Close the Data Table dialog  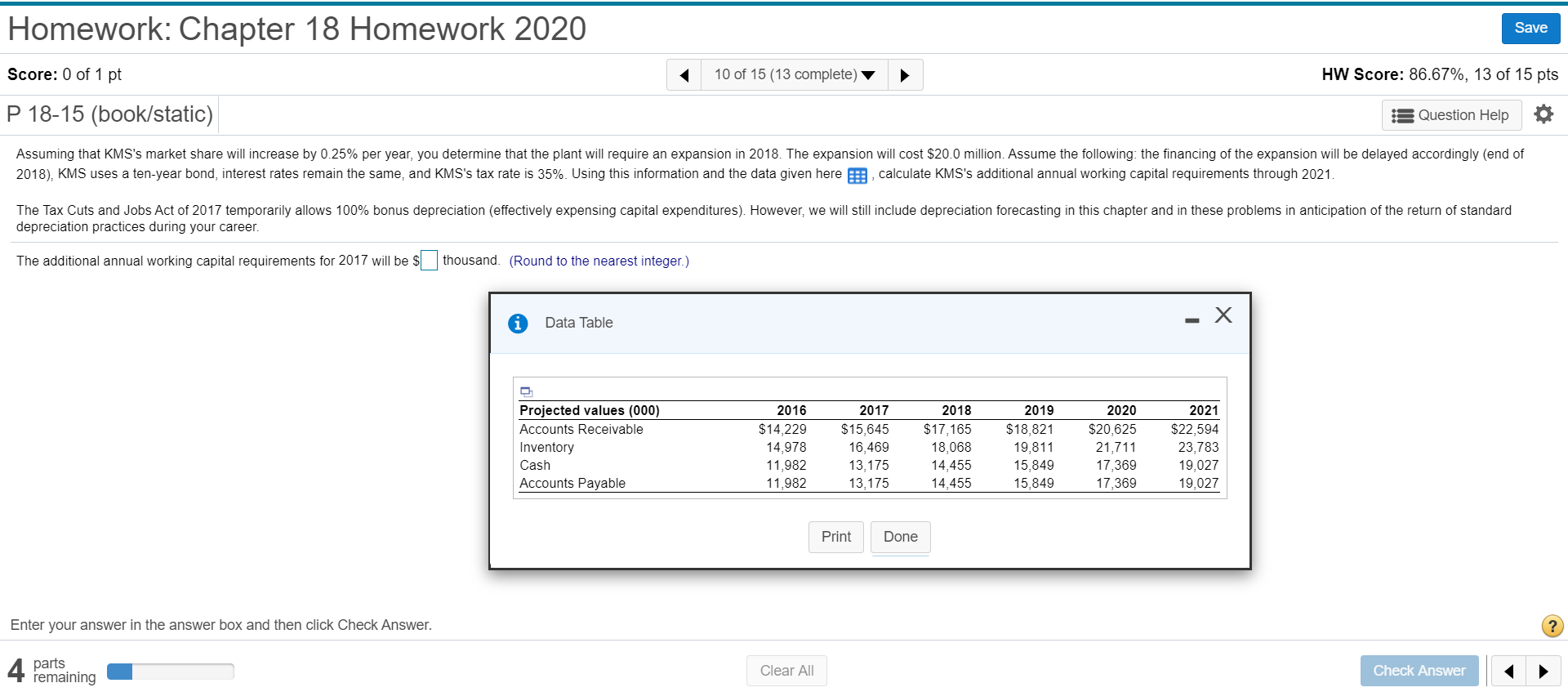click(x=1223, y=315)
